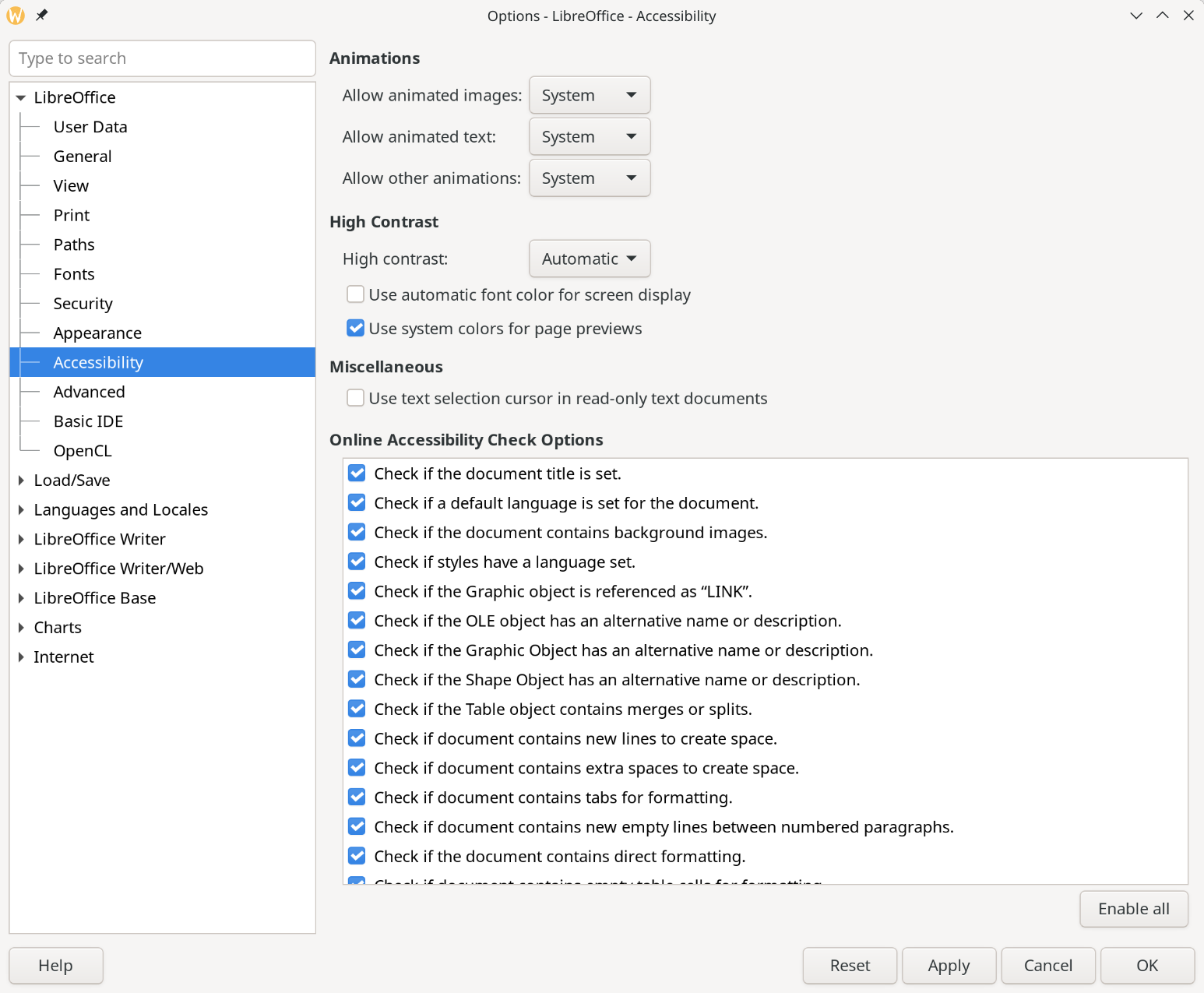Click the LibreOffice Writer icon in titlebar

(x=15, y=15)
